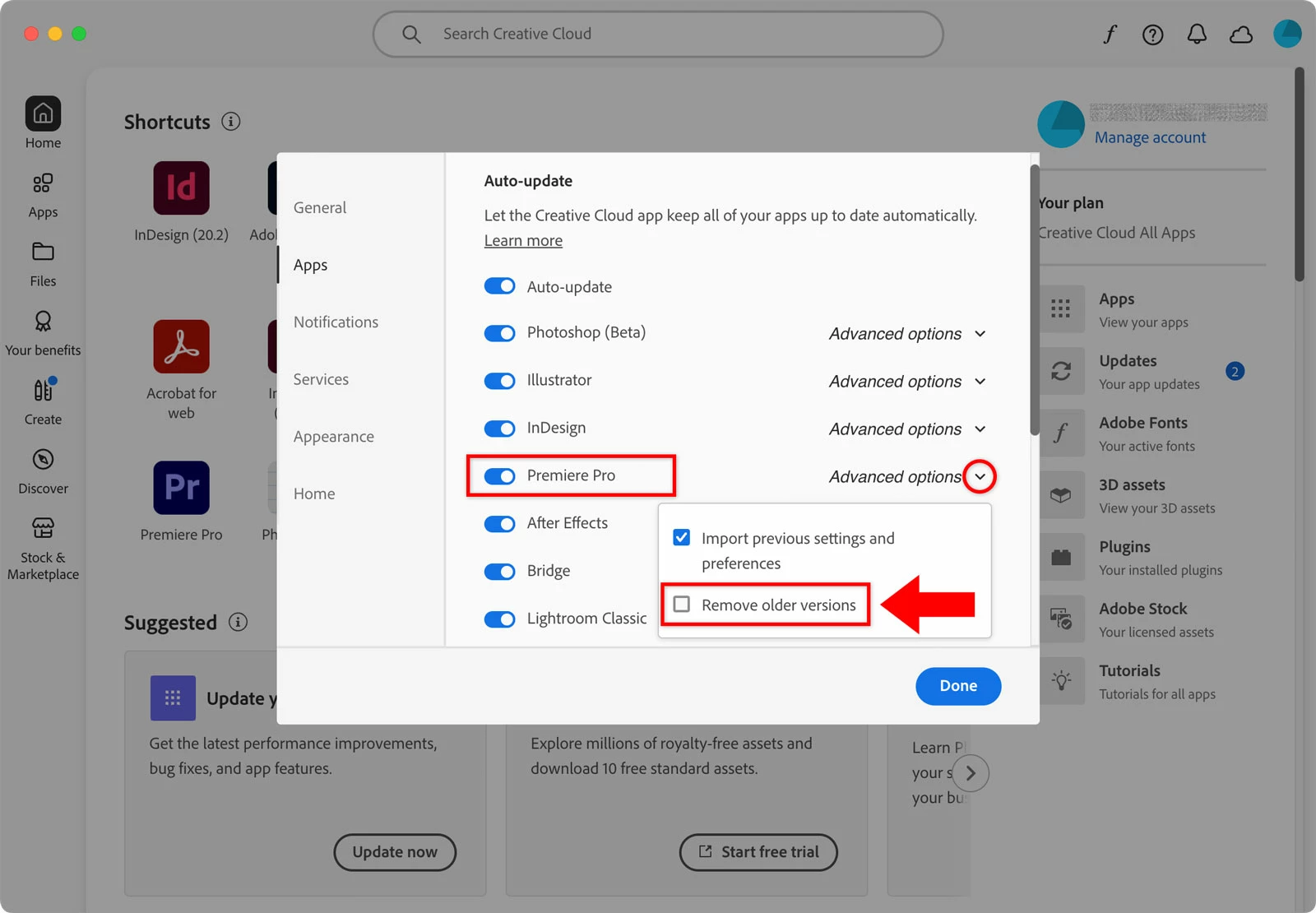Open the 3D assets cube icon
The height and width of the screenshot is (913, 1316).
point(1061,495)
